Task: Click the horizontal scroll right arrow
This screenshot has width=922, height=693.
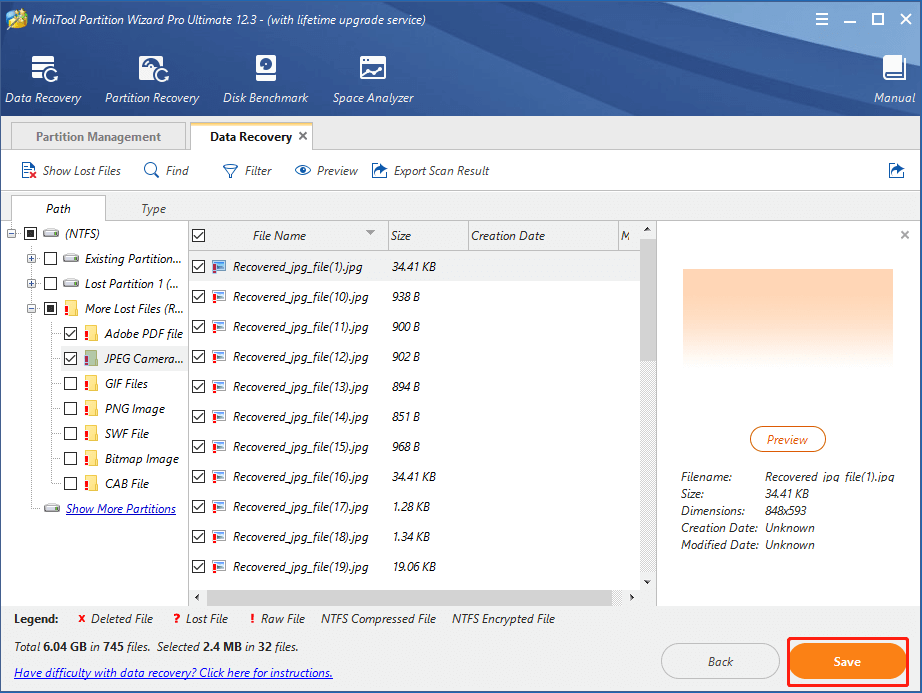Action: coord(632,597)
